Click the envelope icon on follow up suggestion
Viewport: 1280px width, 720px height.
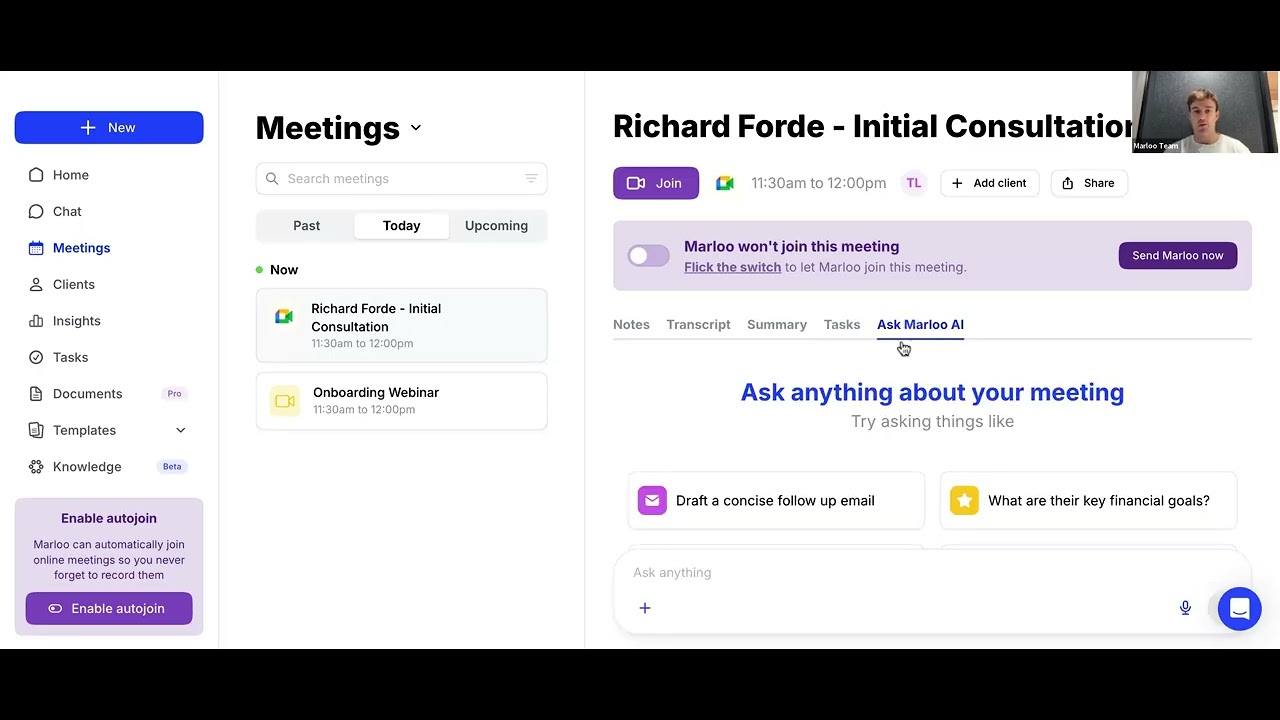point(652,501)
